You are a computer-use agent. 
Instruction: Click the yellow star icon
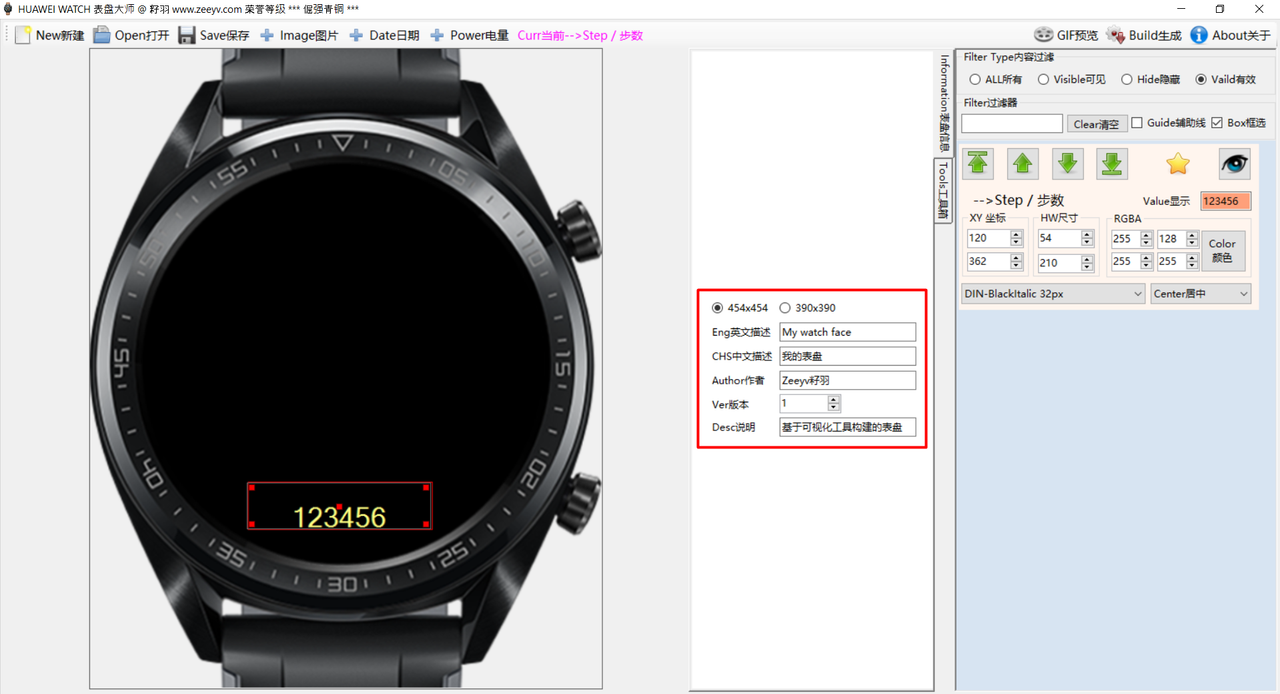1178,164
